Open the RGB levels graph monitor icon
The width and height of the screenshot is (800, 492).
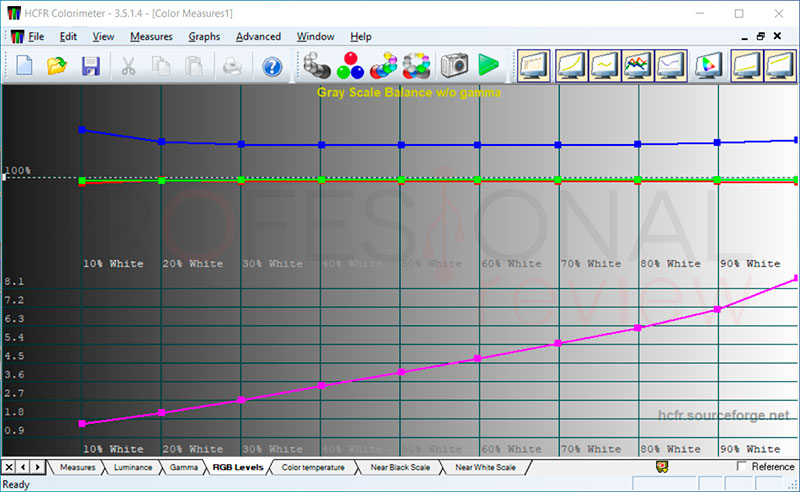click(638, 66)
